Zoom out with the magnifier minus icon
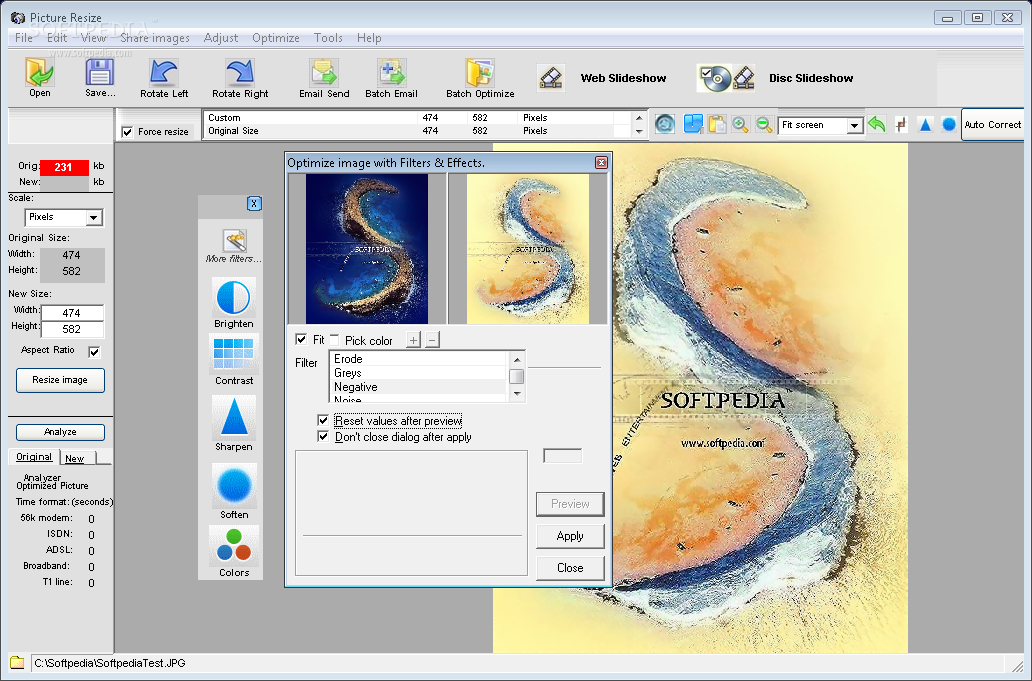Viewport: 1032px width, 681px height. click(763, 124)
